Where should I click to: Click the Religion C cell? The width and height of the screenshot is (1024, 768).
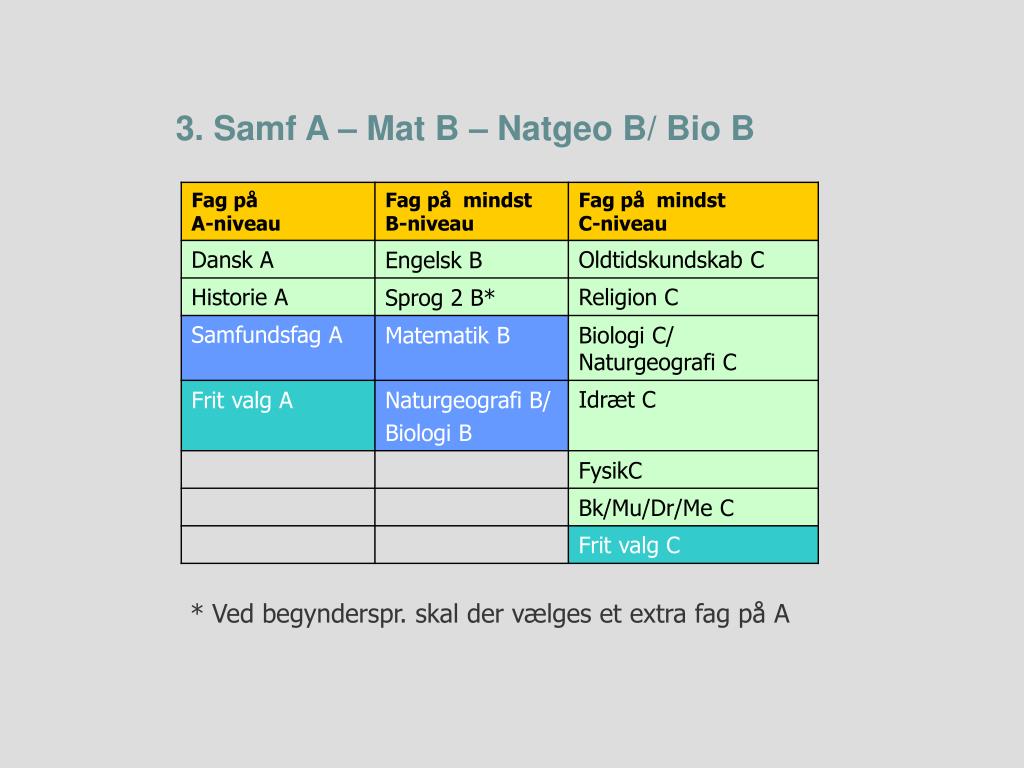(x=693, y=297)
